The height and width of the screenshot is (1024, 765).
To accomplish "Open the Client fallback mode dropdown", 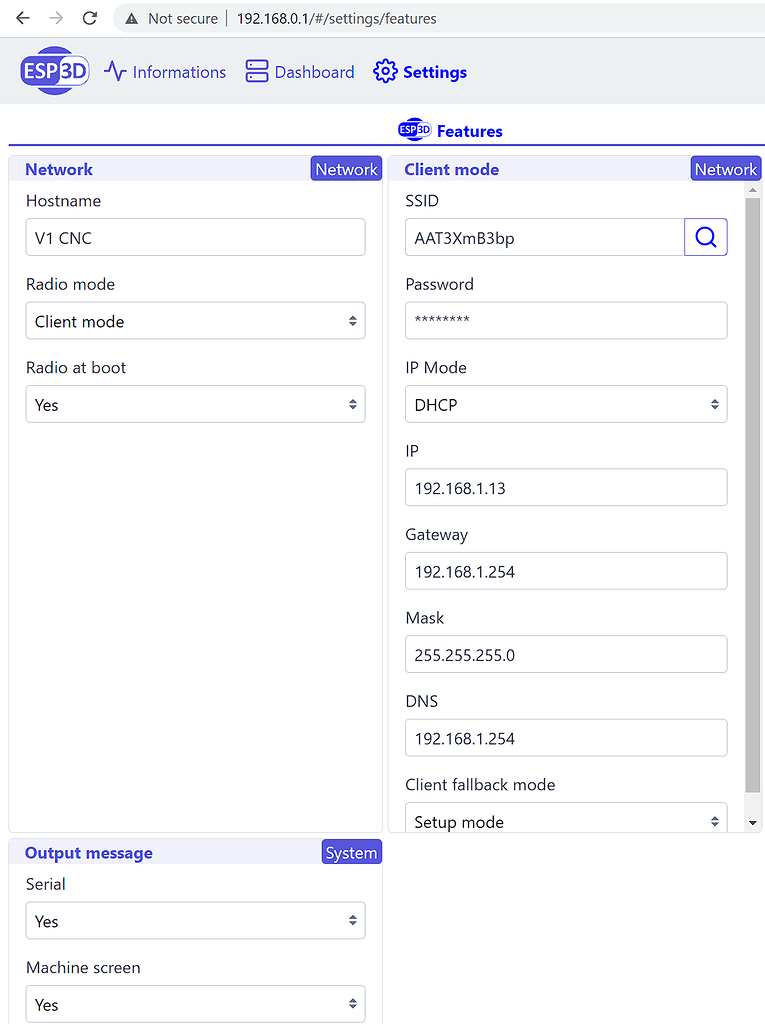I will (566, 820).
